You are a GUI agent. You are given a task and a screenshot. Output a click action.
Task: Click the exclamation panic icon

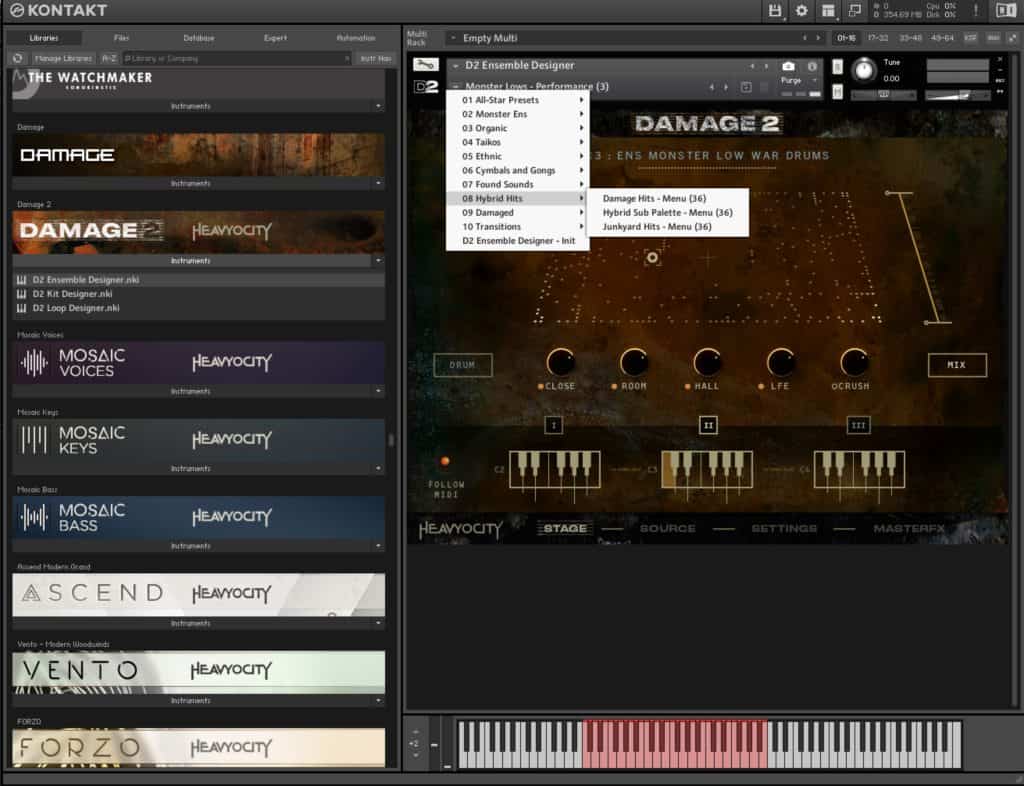click(x=976, y=10)
